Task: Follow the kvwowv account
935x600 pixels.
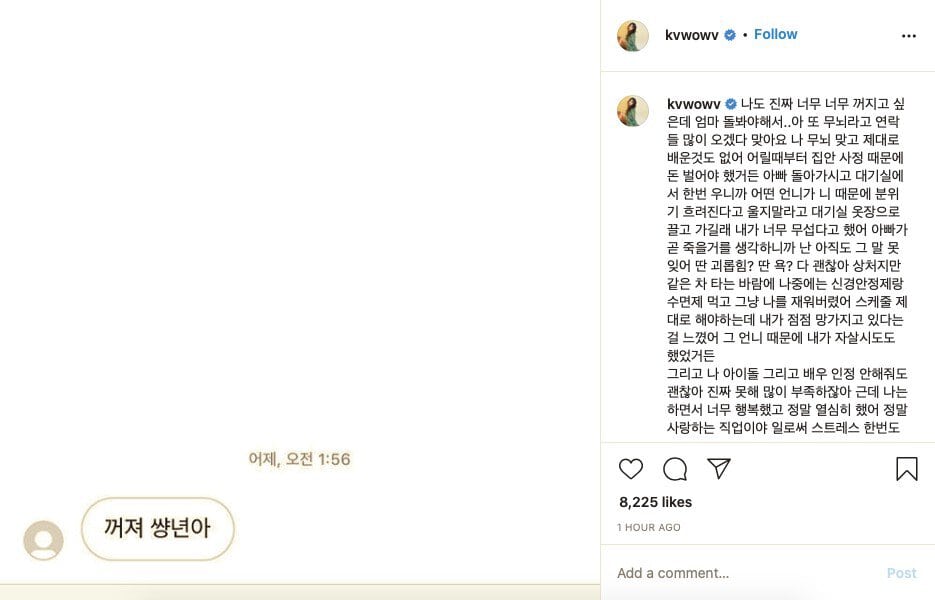Action: [775, 35]
